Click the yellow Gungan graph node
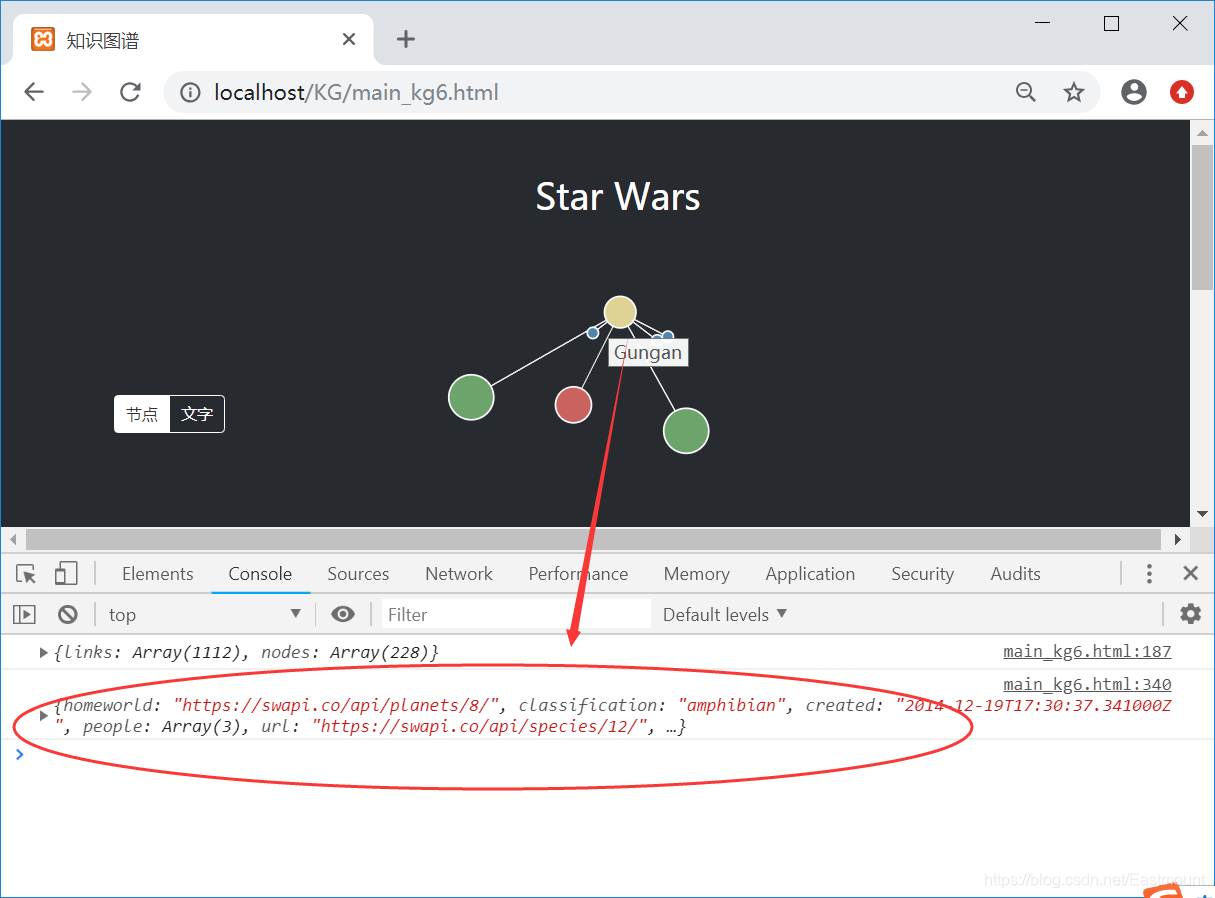Image resolution: width=1215 pixels, height=898 pixels. pyautogui.click(x=620, y=312)
